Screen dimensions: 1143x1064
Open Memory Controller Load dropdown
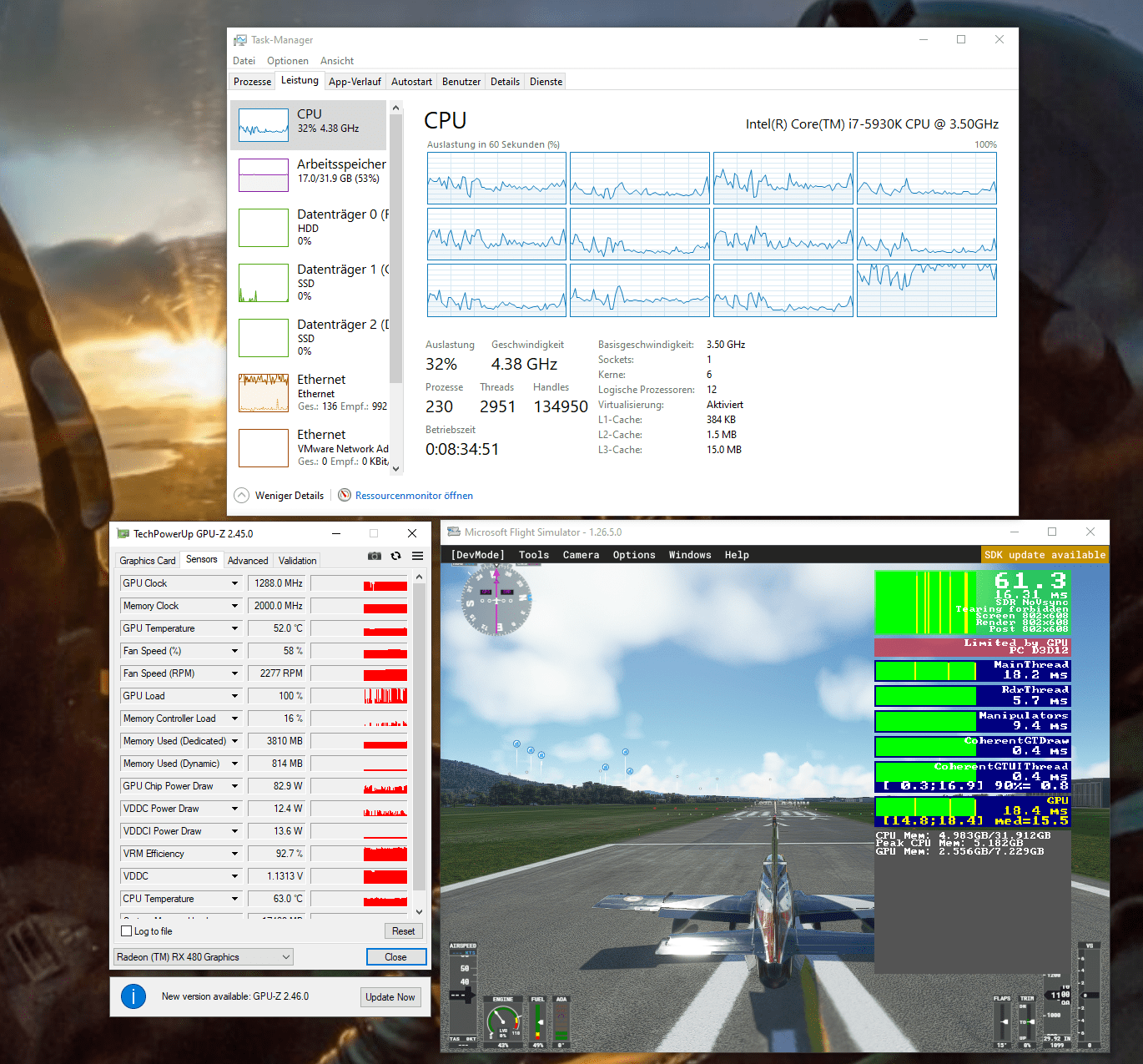[x=235, y=719]
